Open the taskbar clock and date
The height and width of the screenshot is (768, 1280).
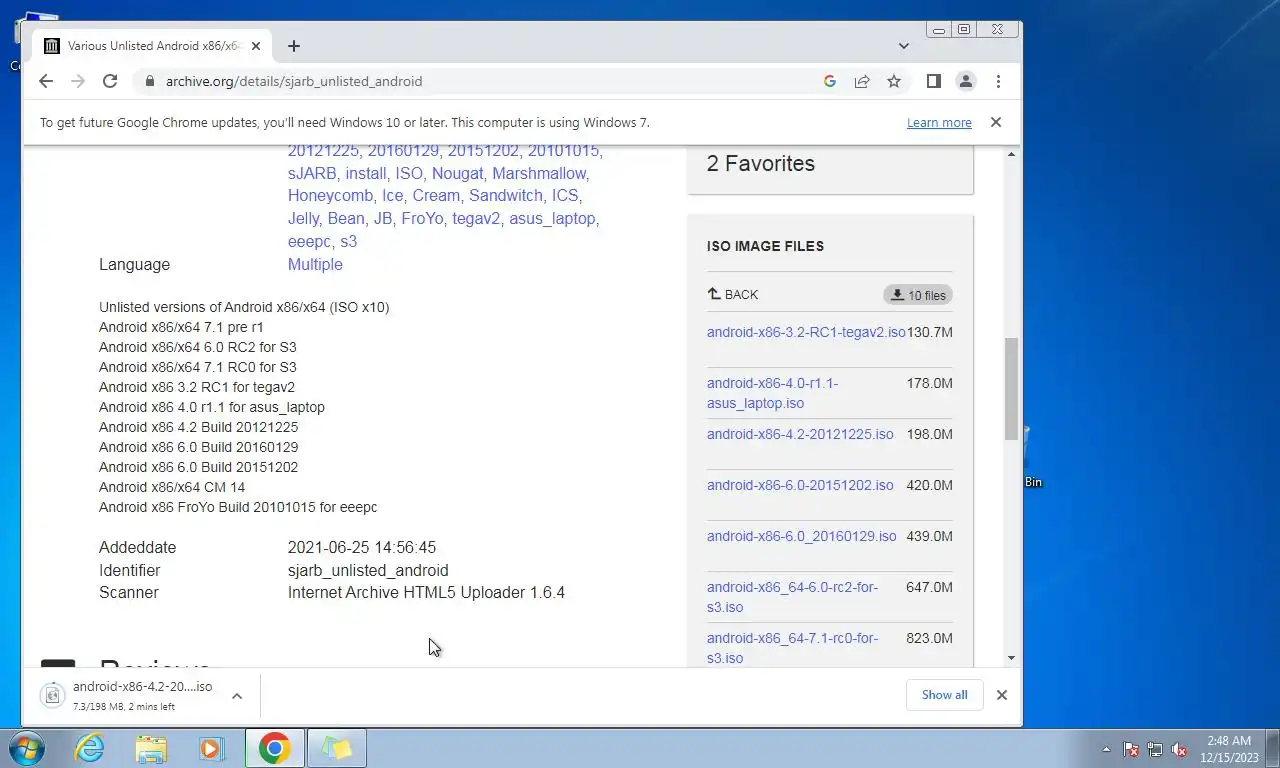[x=1229, y=749]
